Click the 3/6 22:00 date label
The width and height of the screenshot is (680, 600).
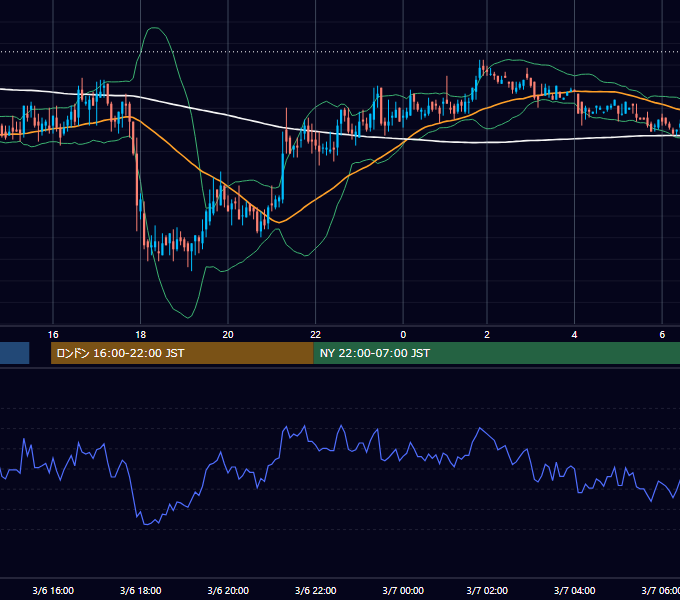316,590
